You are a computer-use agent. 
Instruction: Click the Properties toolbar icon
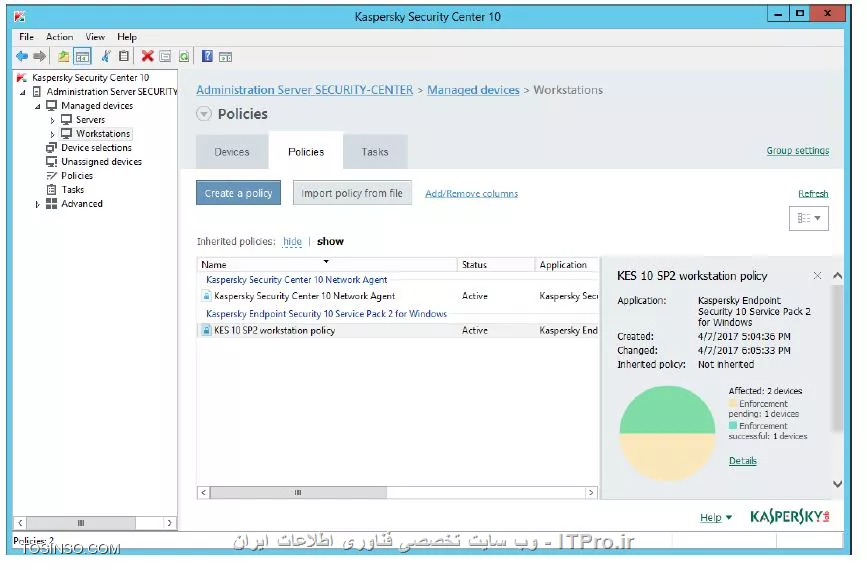click(x=165, y=56)
